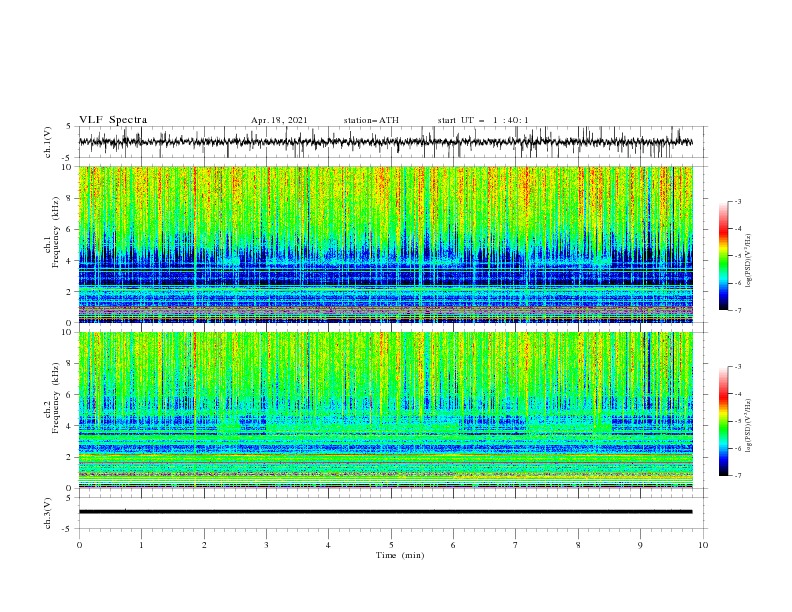Select the date text "Apr. 18, 2021"
Image resolution: width=792 pixels, height=612 pixels.
tap(279, 120)
